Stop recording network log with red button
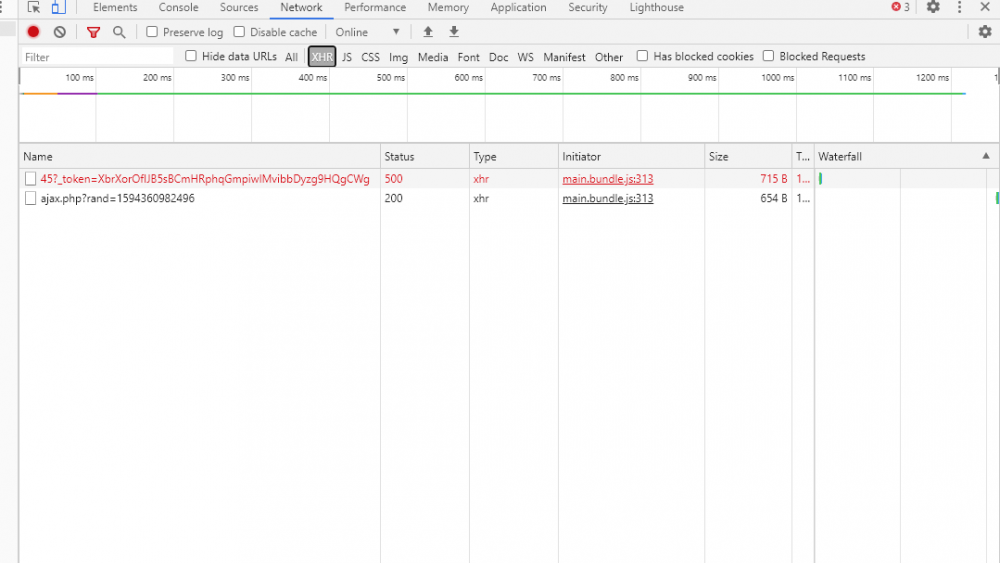 click(33, 32)
